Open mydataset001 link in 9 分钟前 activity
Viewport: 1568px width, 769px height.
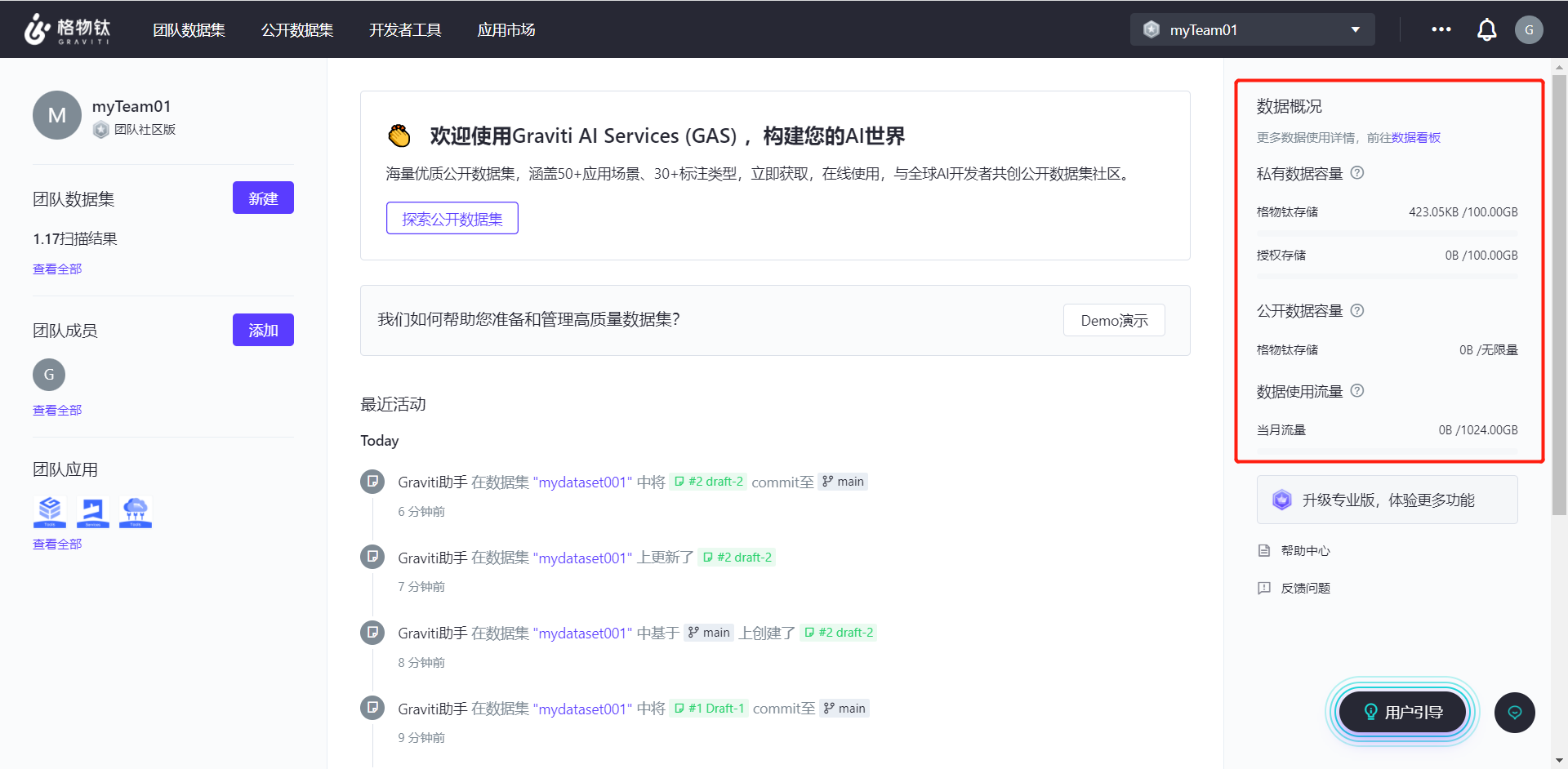point(582,709)
